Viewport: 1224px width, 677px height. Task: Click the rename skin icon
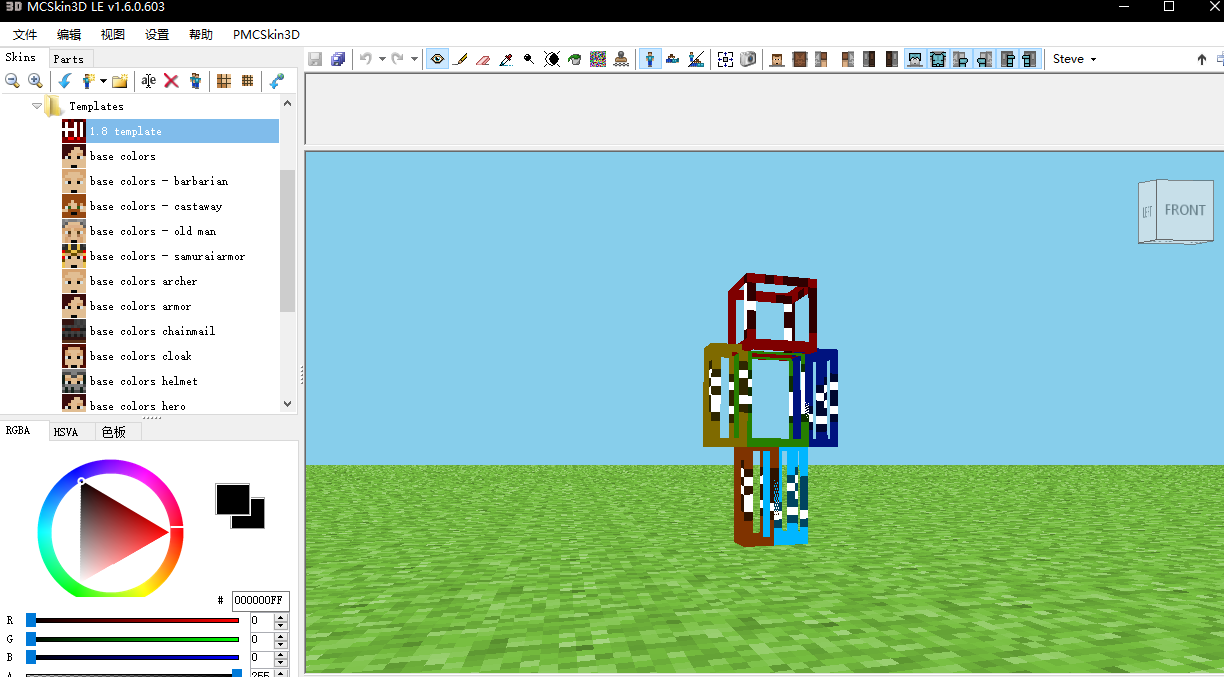coord(148,81)
